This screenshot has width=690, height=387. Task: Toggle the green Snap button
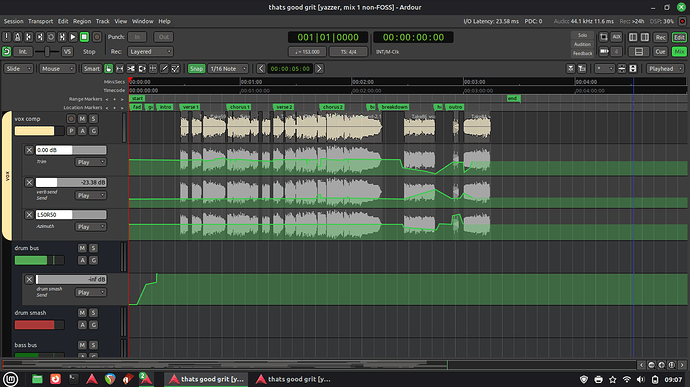click(196, 69)
